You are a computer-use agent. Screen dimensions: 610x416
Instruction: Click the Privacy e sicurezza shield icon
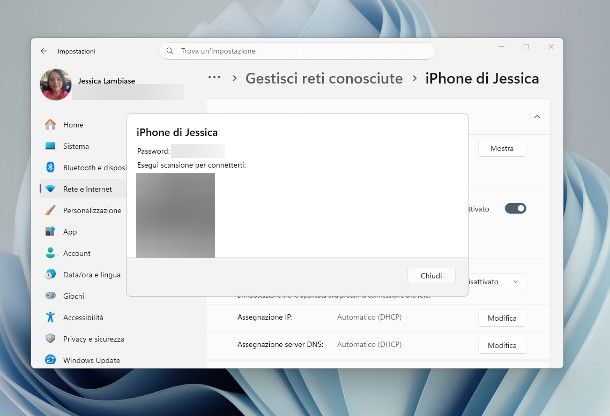click(x=50, y=339)
